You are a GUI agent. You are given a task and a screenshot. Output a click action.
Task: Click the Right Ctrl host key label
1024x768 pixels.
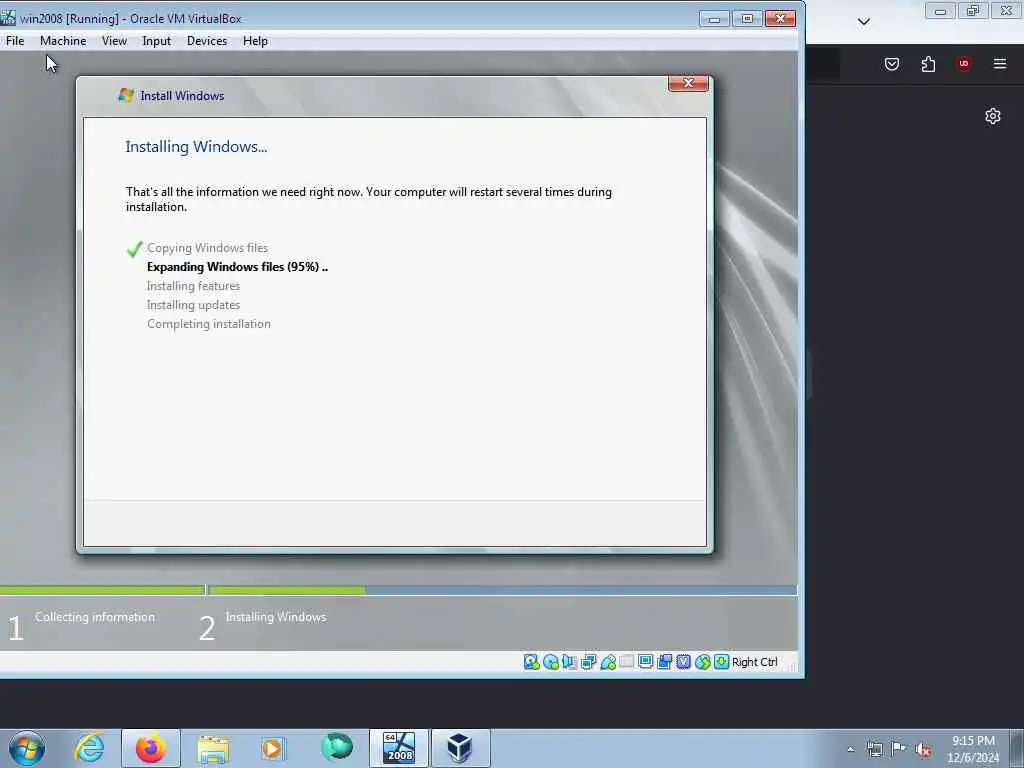754,662
